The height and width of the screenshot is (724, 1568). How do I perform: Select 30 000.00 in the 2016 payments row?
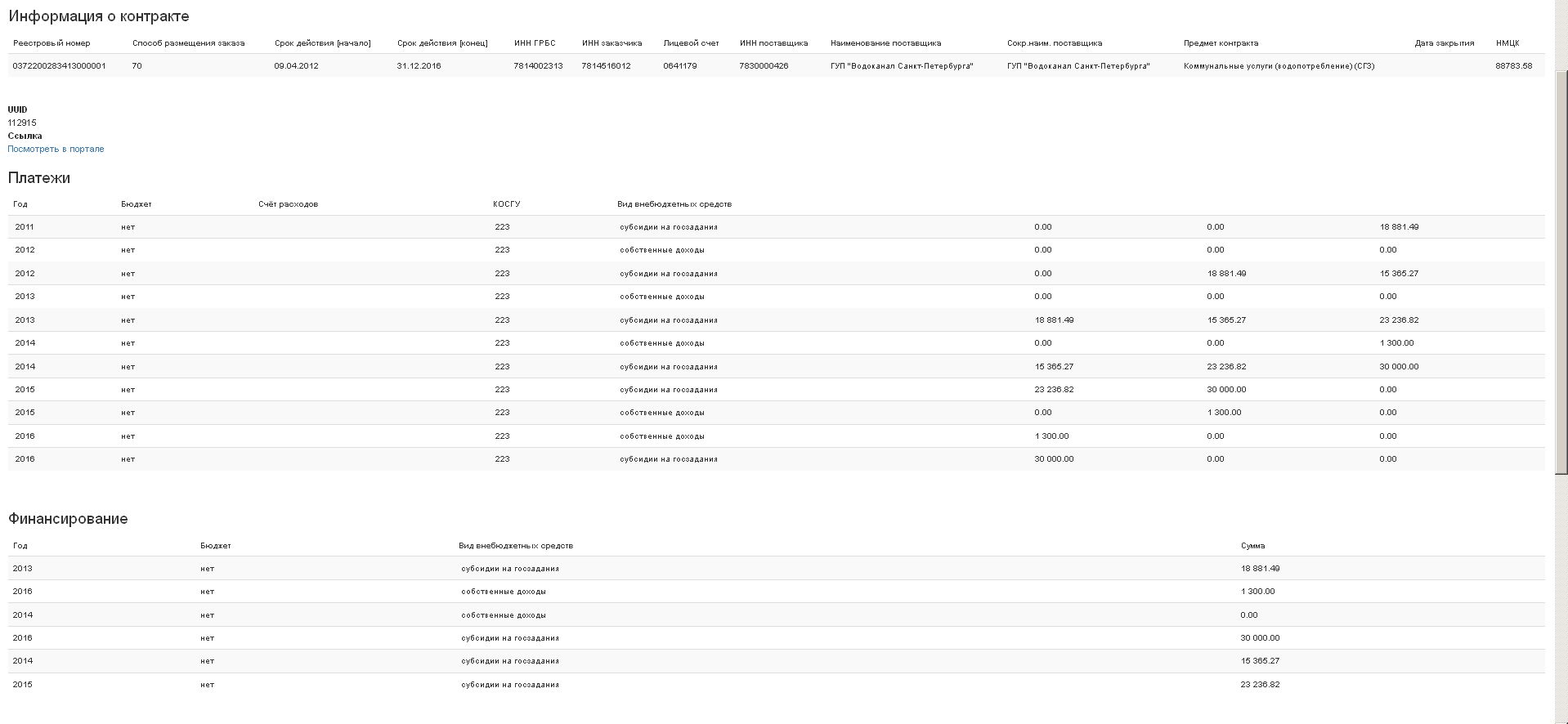click(x=1054, y=459)
